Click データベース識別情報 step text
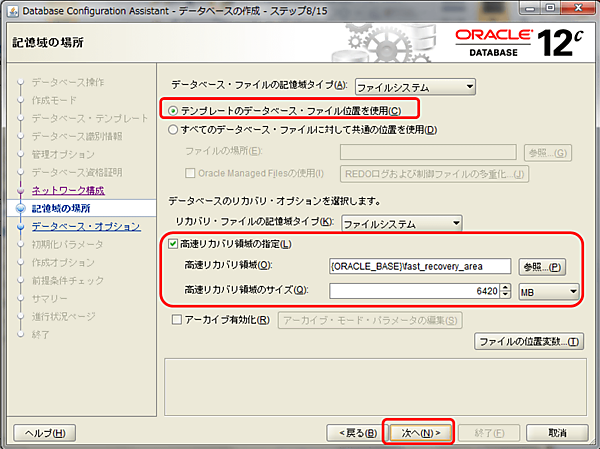Viewport: 600px width, 449px height. click(77, 136)
